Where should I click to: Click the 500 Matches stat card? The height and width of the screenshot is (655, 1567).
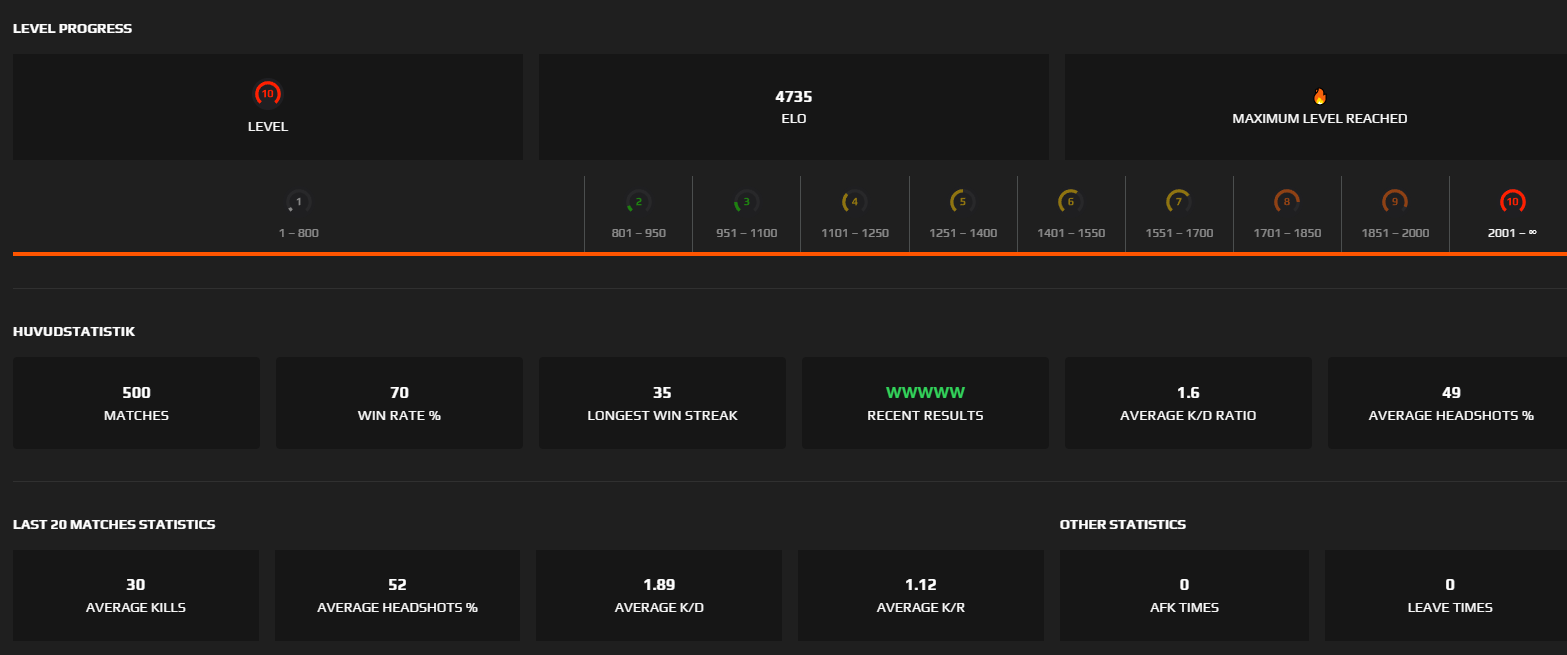pos(136,403)
